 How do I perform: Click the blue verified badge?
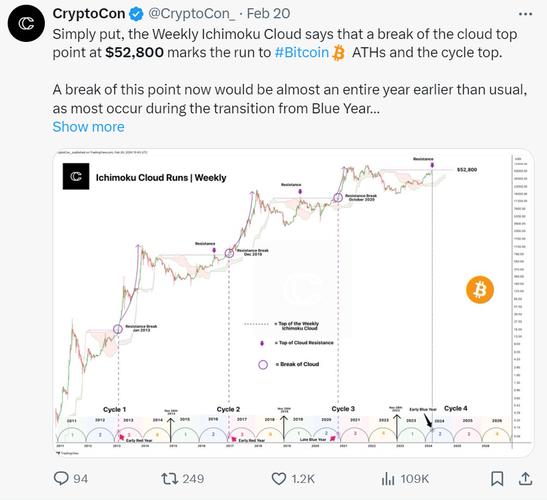click(x=136, y=14)
